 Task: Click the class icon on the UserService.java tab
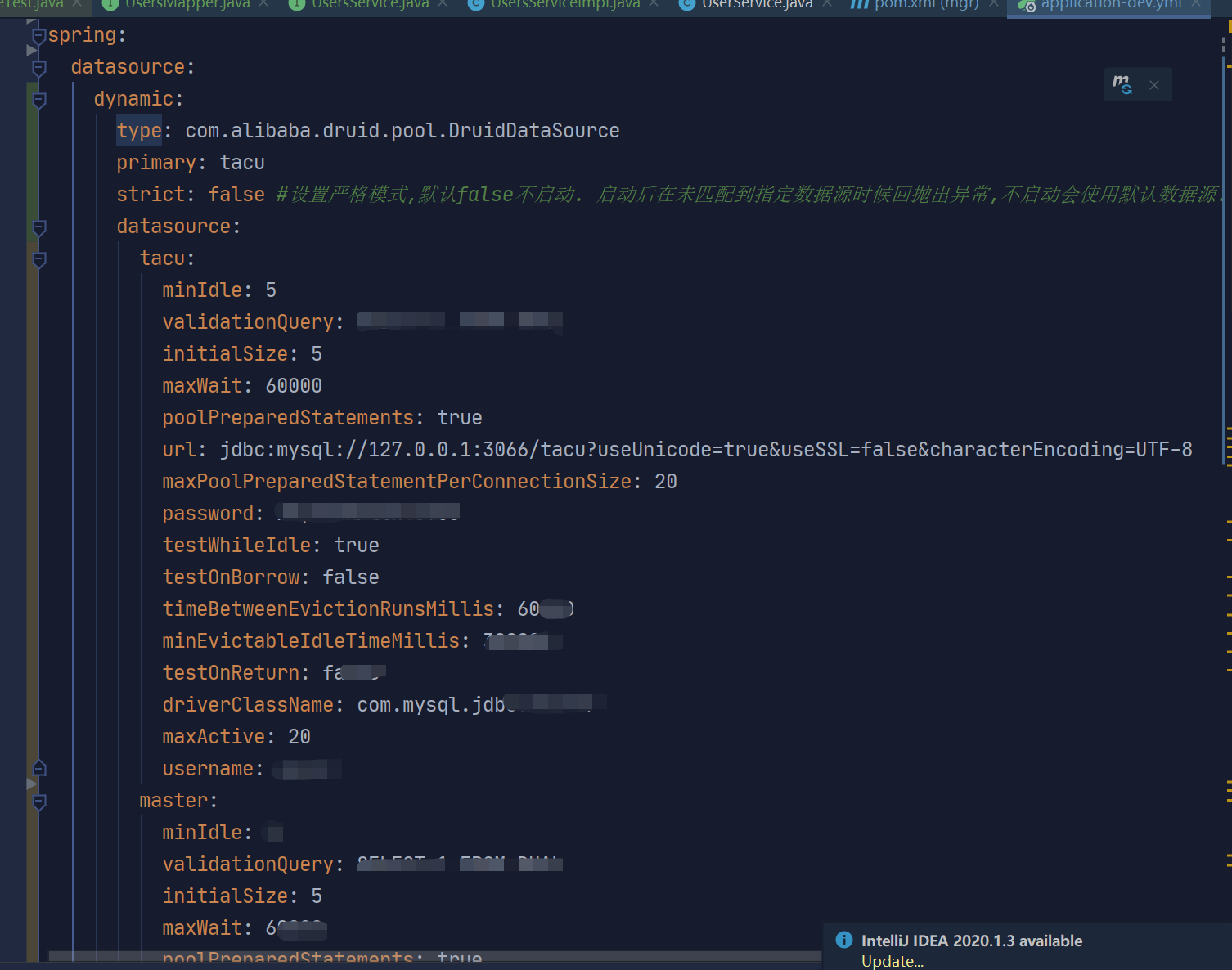tap(686, 4)
